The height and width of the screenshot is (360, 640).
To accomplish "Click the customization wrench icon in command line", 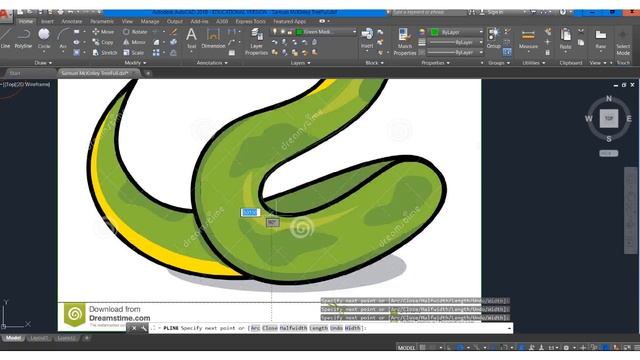I will click(x=144, y=328).
